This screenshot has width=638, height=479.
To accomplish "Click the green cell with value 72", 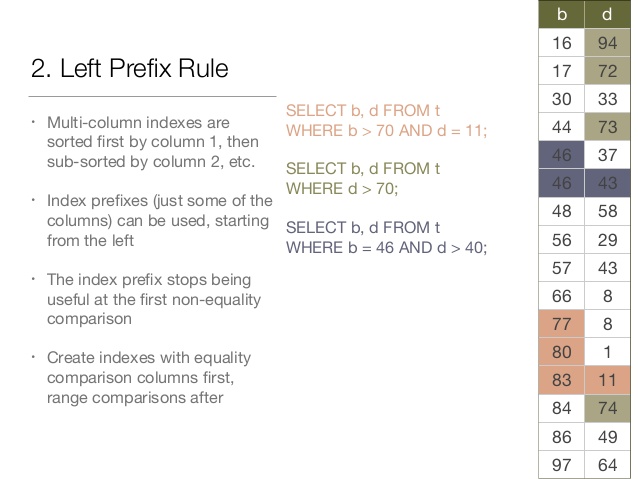I will pyautogui.click(x=607, y=71).
